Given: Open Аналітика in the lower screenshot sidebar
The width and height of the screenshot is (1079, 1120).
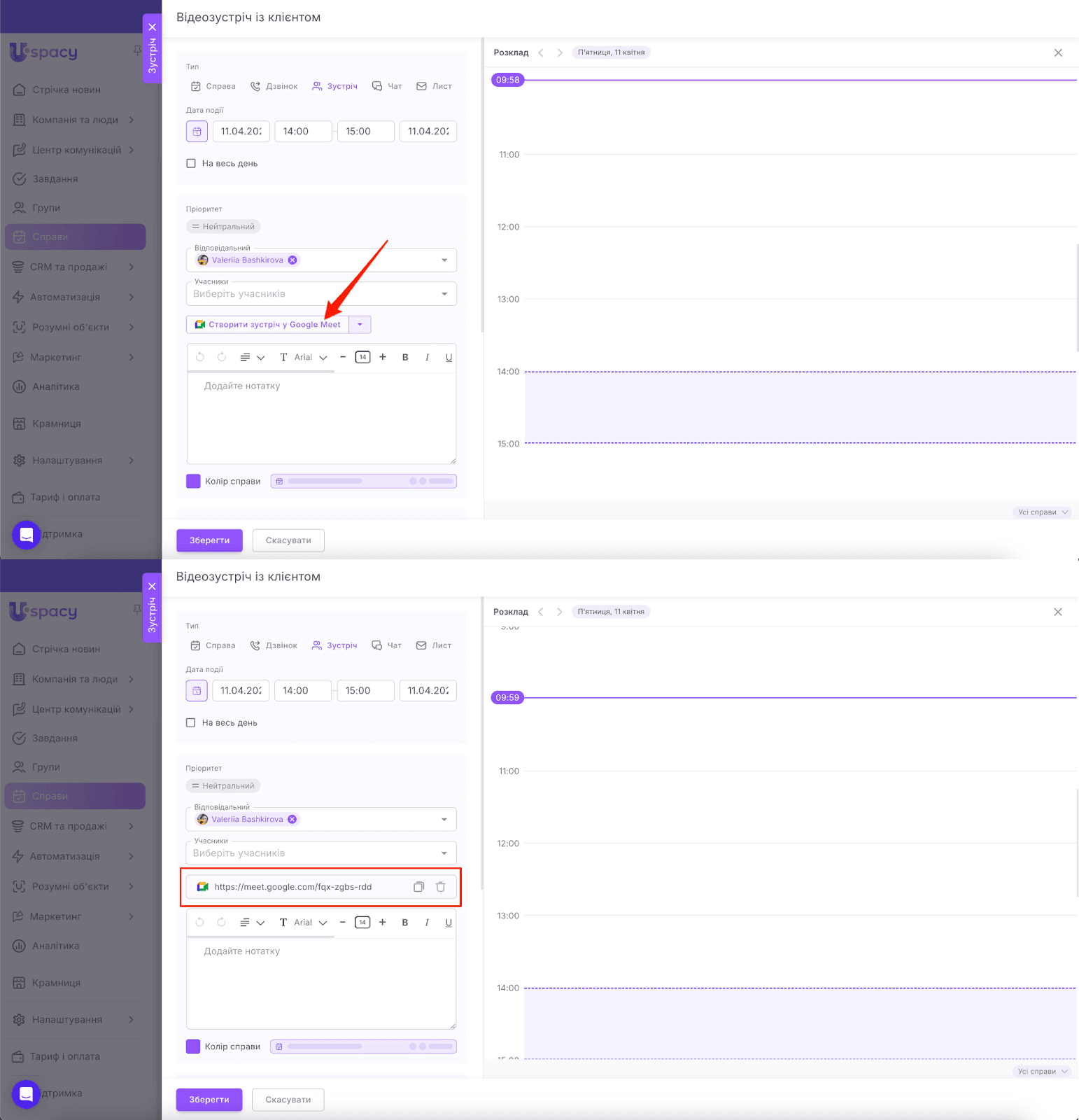Looking at the screenshot, I should [x=55, y=946].
